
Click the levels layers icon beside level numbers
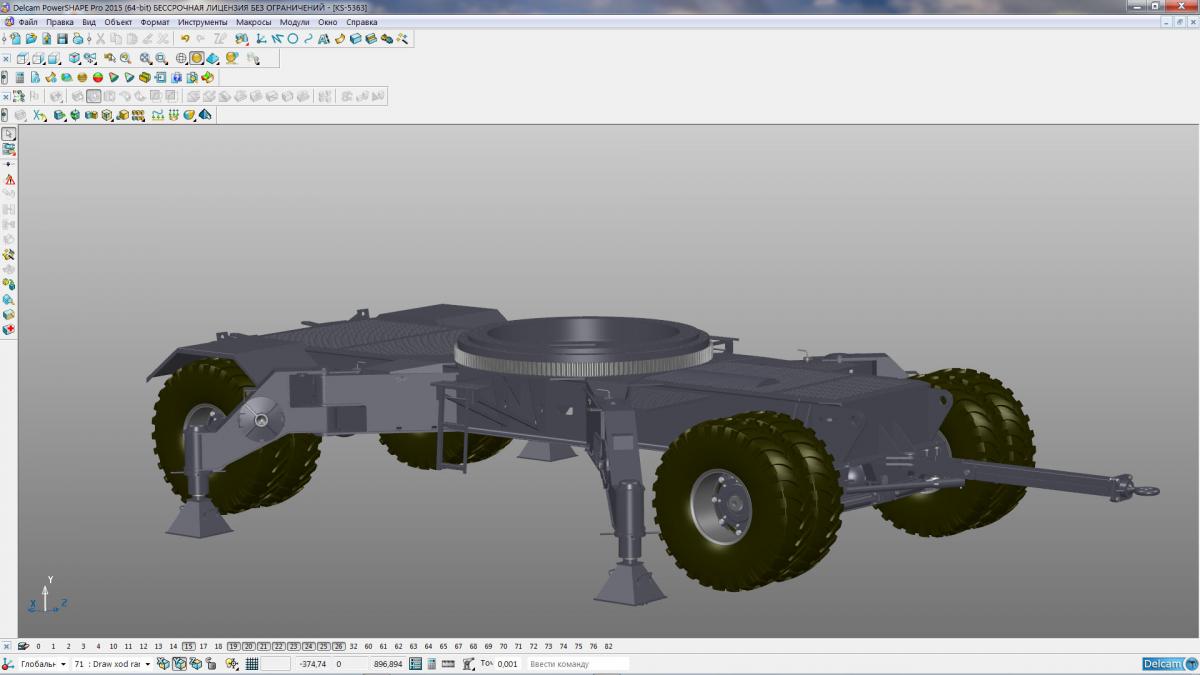coord(22,646)
